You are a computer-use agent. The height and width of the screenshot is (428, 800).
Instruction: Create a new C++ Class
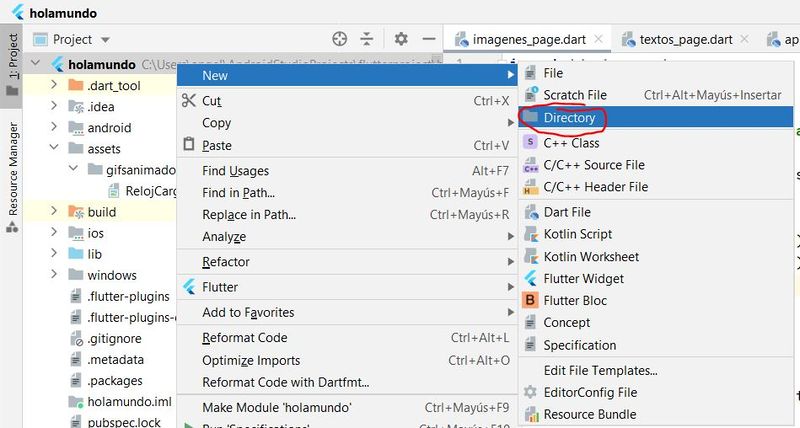656,143
